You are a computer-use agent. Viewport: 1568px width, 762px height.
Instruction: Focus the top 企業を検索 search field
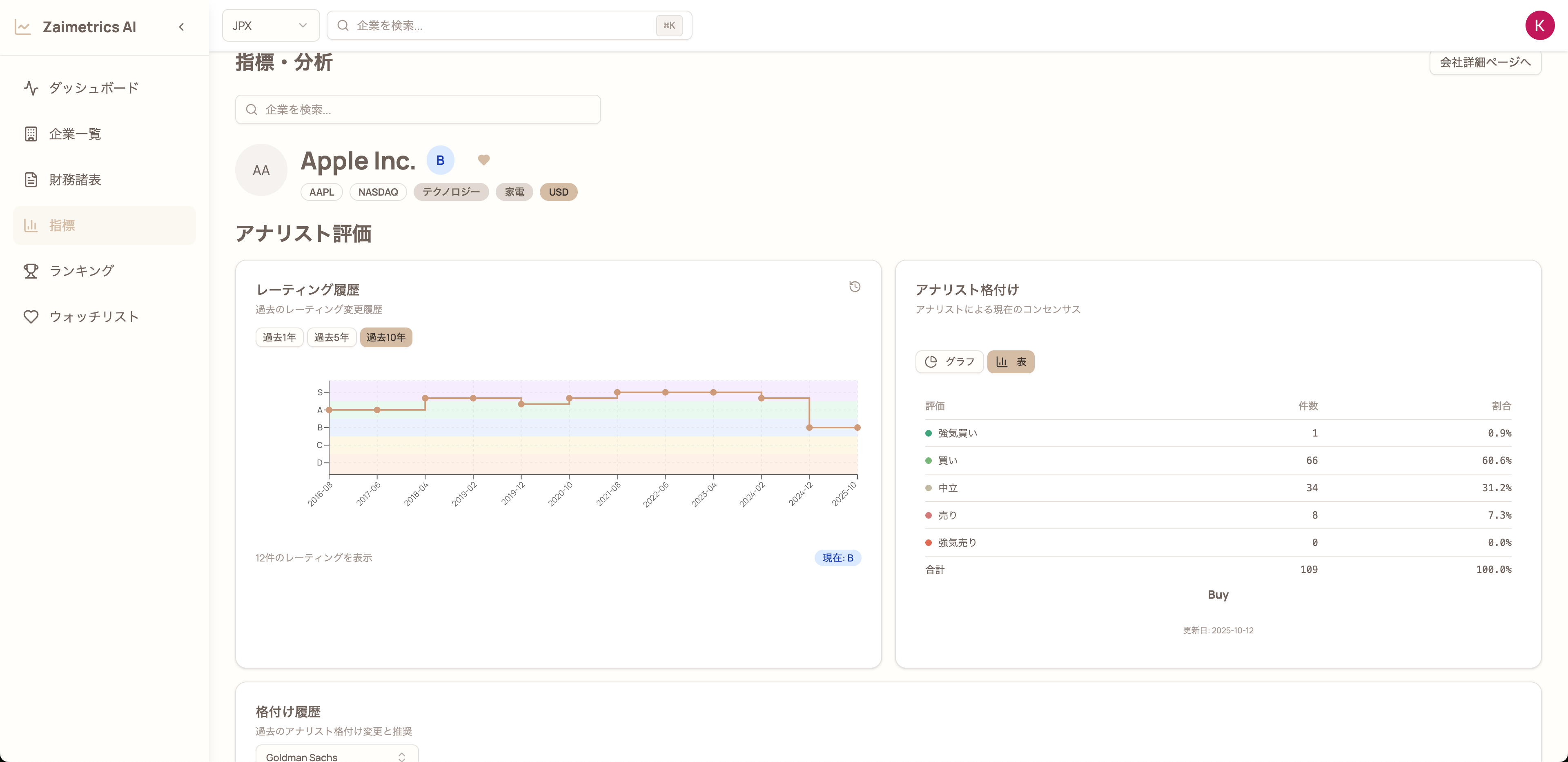tap(505, 26)
